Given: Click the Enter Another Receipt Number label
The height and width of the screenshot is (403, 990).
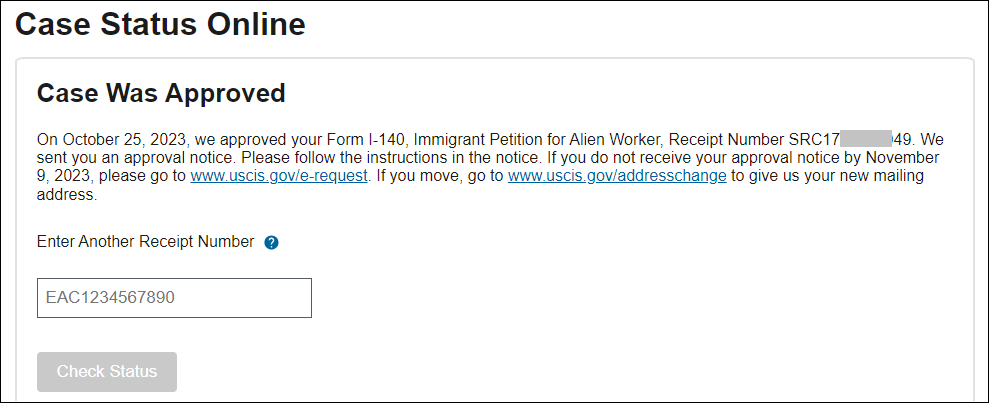Looking at the screenshot, I should click(145, 242).
